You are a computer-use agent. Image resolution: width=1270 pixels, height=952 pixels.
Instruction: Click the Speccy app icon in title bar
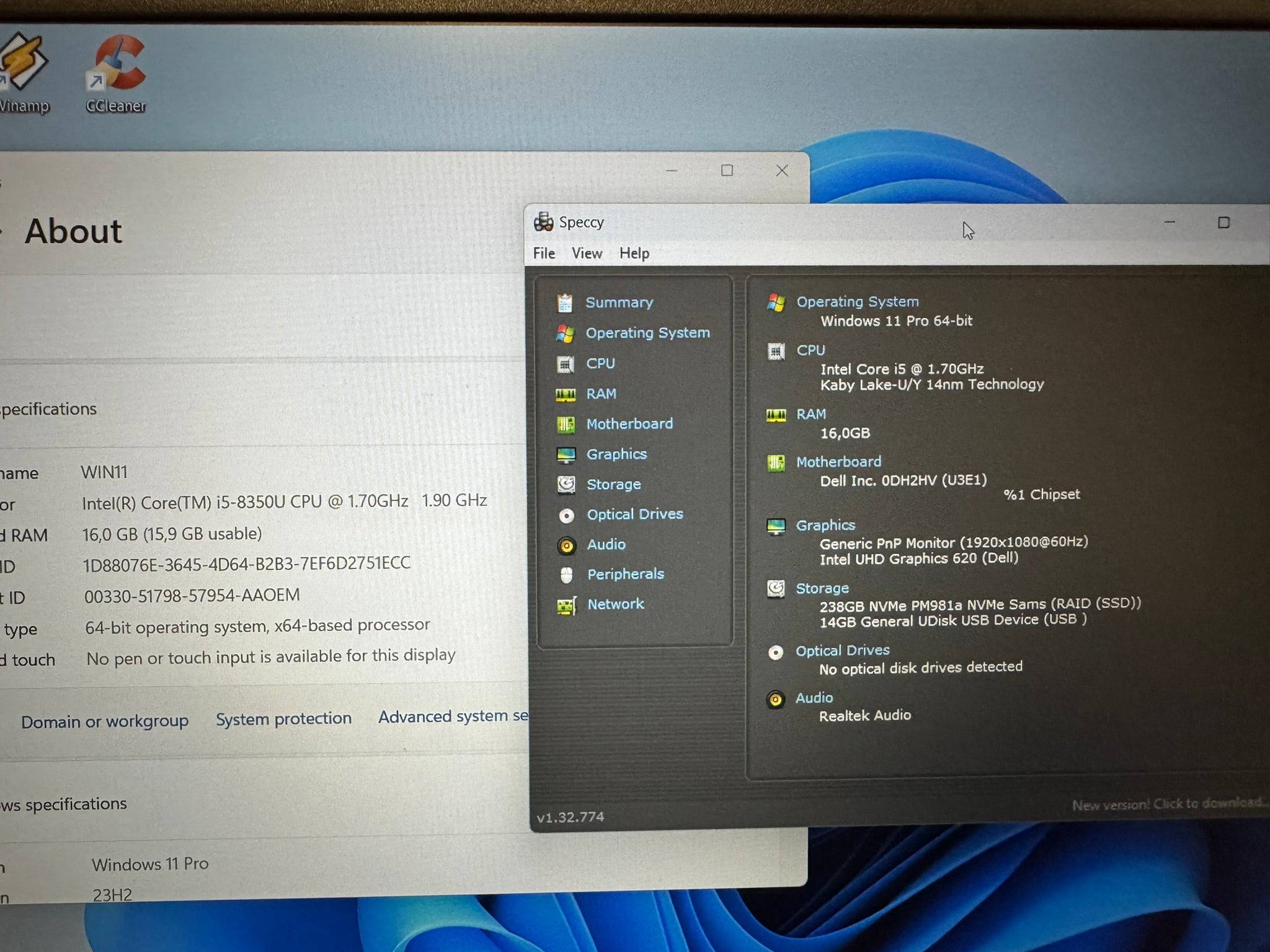[544, 222]
